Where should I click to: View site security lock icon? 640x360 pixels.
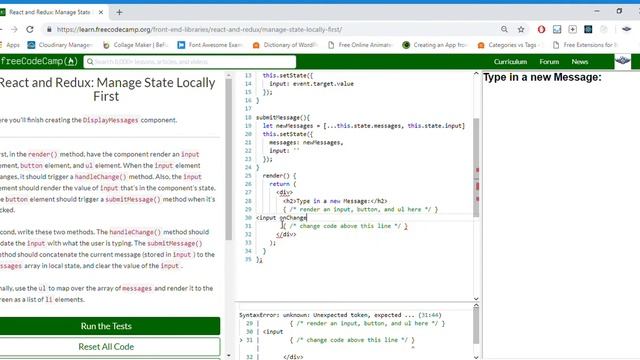49,29
